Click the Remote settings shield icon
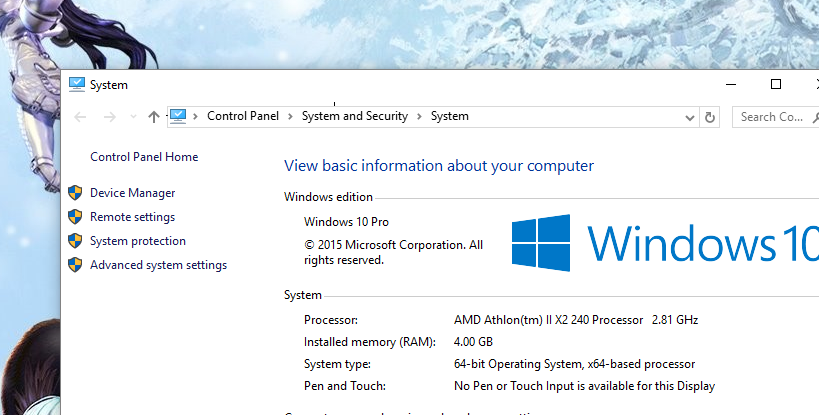 75,217
